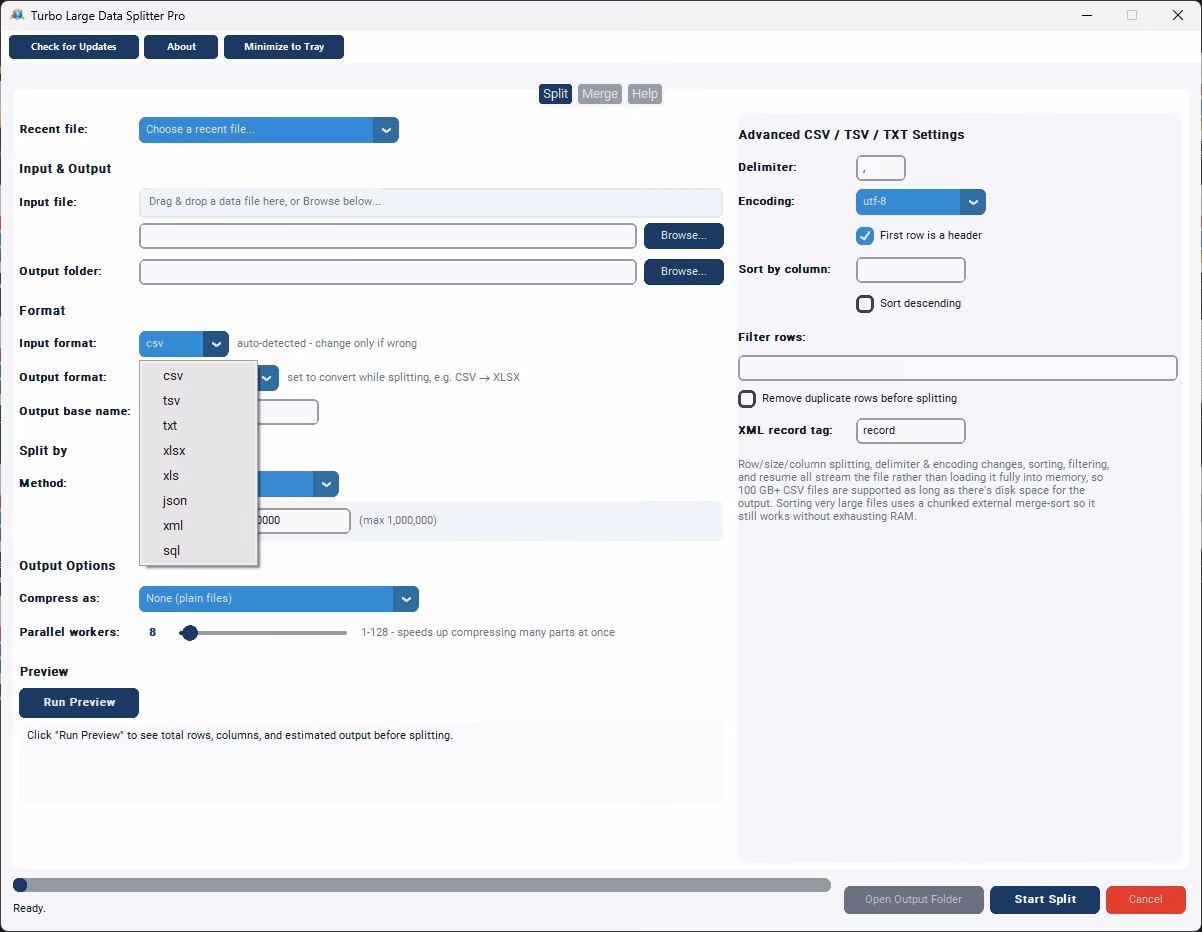The height and width of the screenshot is (932, 1202).
Task: Click the 'Ready.' status text
Action: (29, 909)
